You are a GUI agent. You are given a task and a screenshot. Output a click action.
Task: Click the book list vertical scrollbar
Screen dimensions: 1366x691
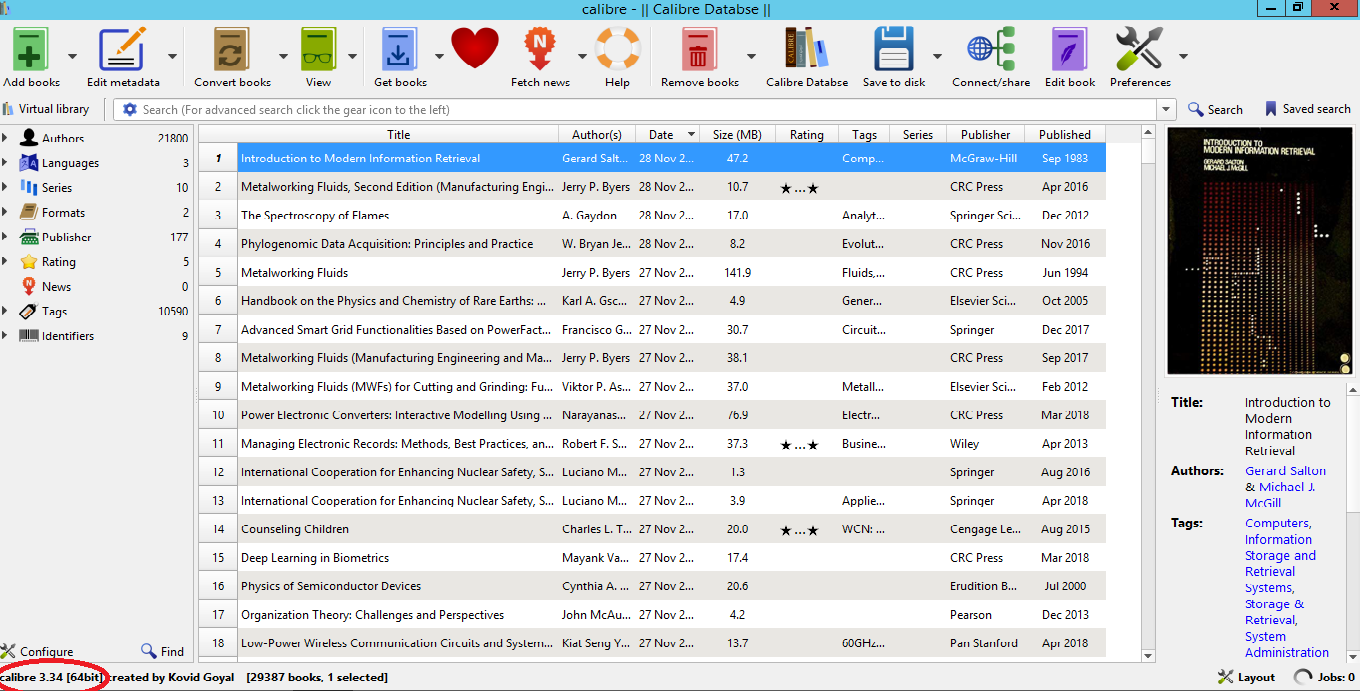coord(1148,392)
